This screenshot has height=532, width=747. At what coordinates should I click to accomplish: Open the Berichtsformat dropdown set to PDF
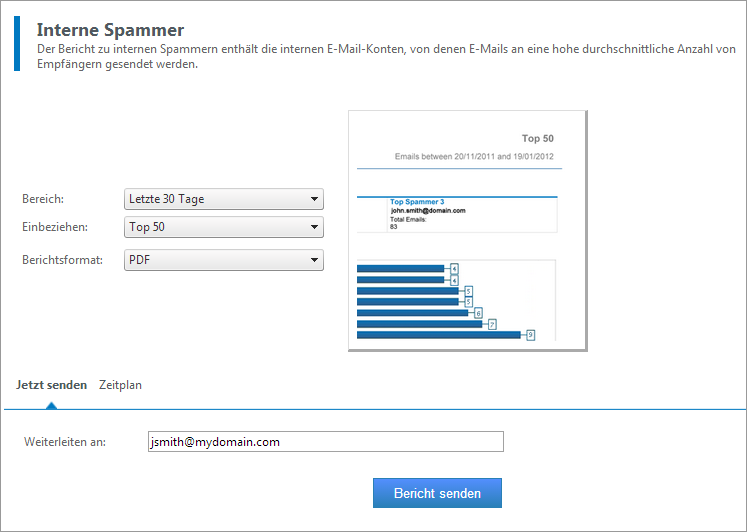point(224,260)
